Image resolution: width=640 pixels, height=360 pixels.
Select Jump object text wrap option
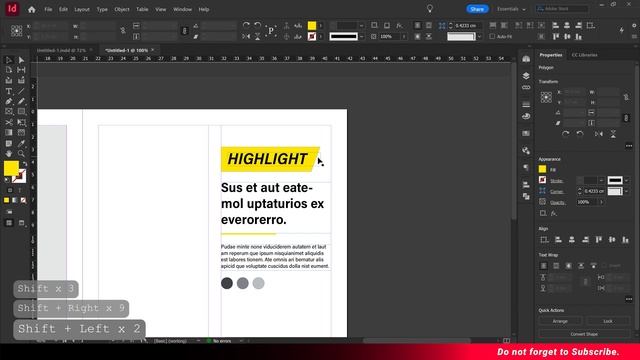tap(581, 266)
